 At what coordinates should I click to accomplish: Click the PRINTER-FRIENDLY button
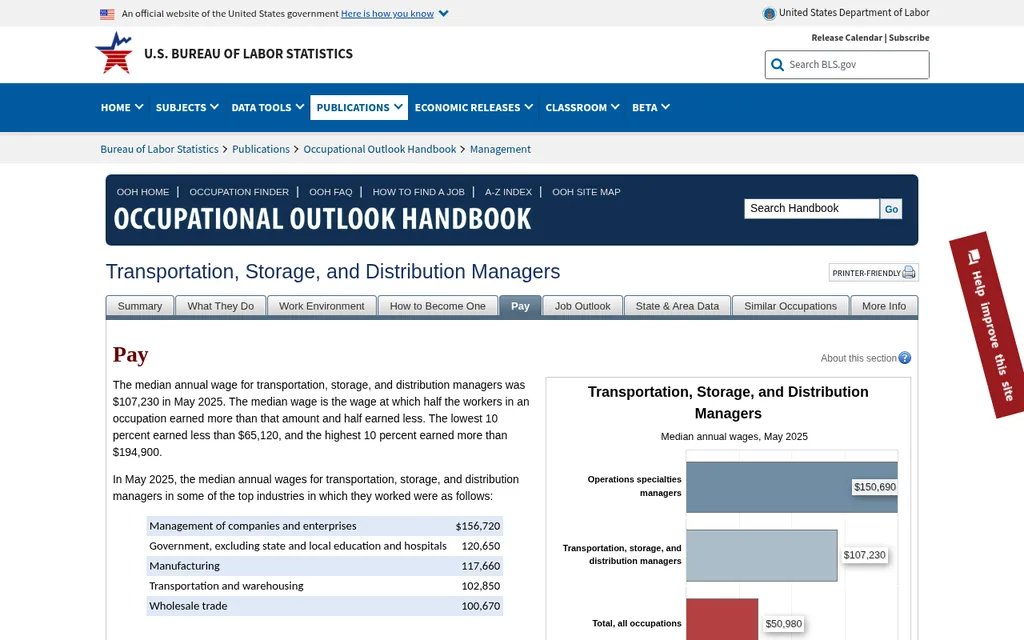pyautogui.click(x=874, y=272)
